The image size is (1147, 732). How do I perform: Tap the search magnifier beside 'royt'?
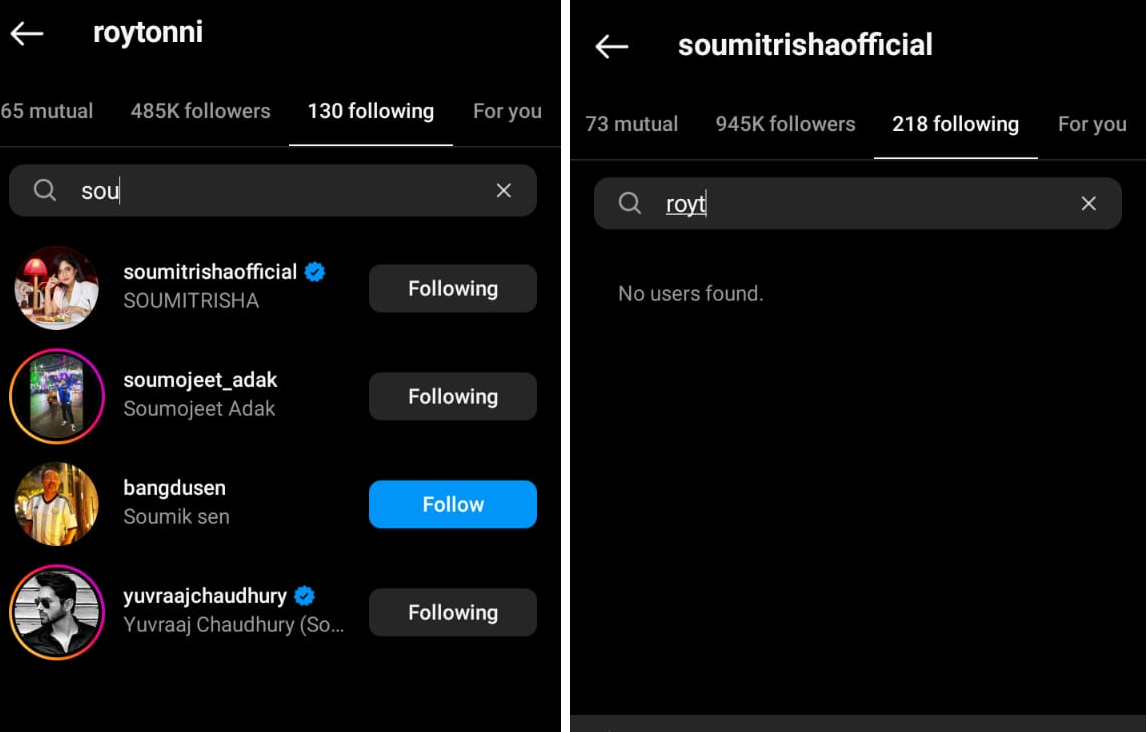click(630, 203)
